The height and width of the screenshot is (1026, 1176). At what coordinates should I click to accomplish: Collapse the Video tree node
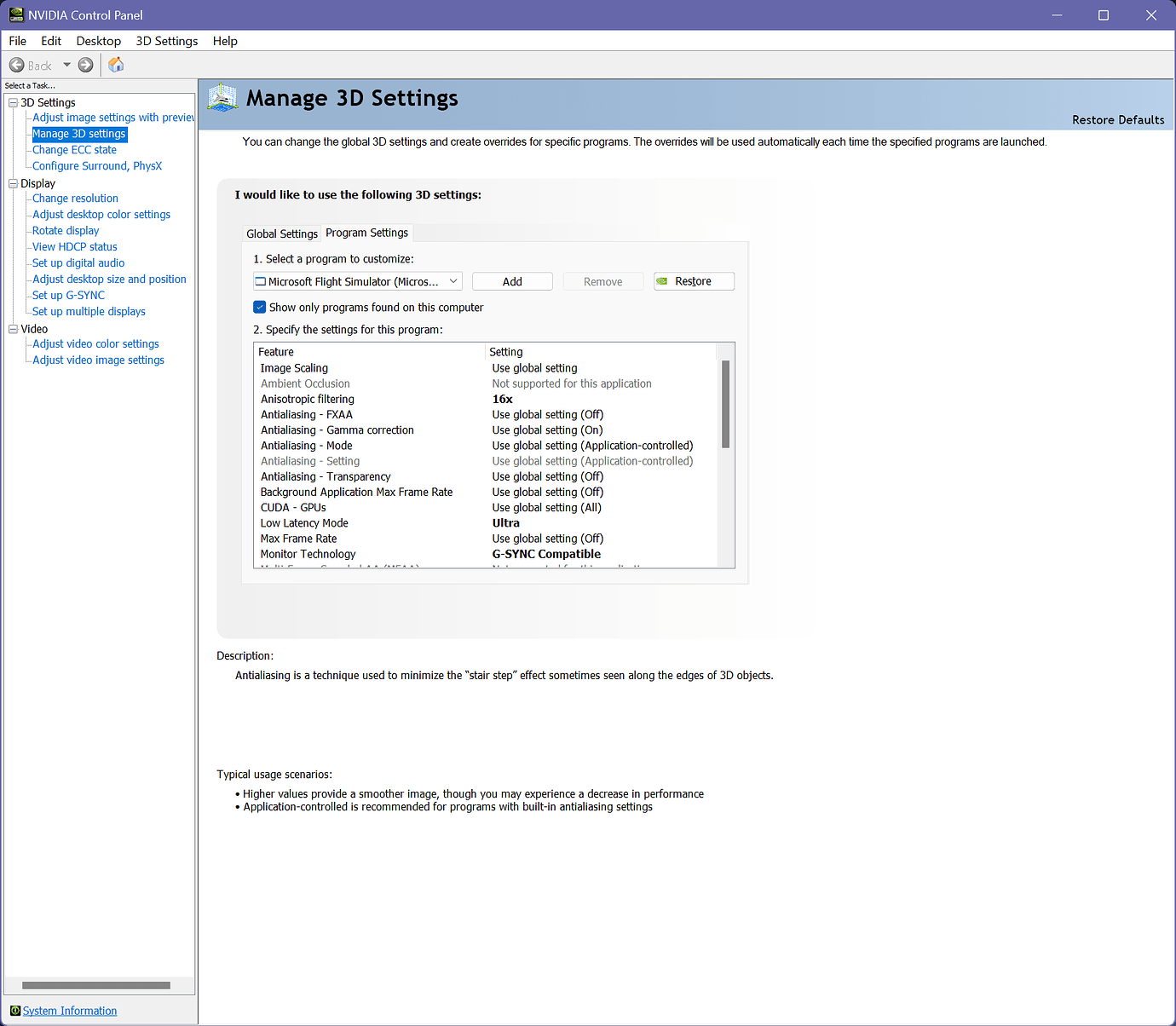pyautogui.click(x=13, y=329)
